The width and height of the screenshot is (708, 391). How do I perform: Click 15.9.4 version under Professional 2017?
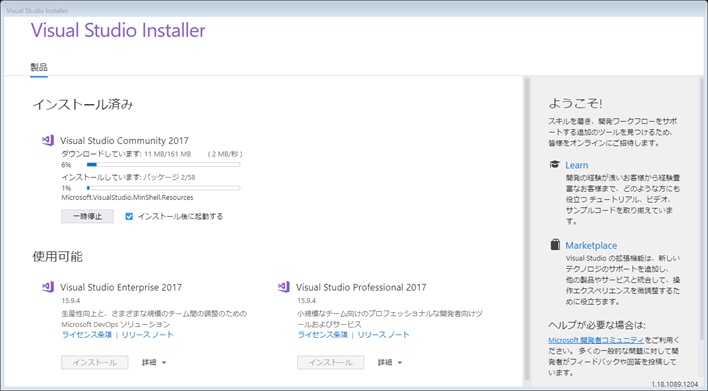pos(307,301)
